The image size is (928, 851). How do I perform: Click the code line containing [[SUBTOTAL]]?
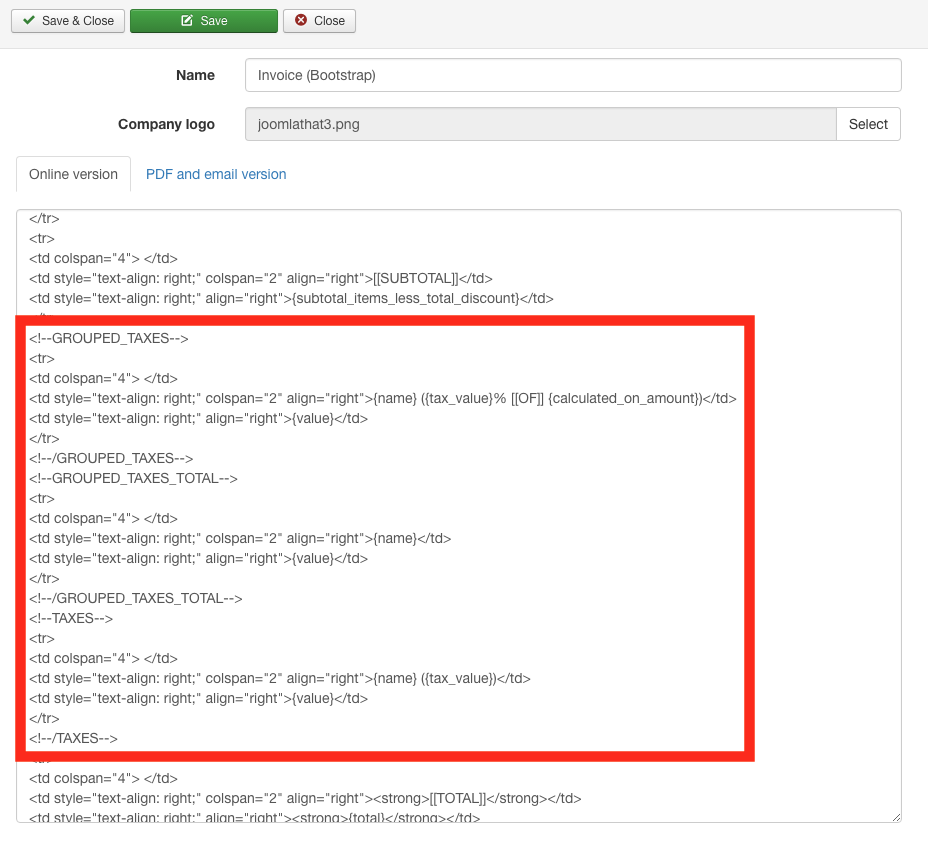(x=260, y=278)
